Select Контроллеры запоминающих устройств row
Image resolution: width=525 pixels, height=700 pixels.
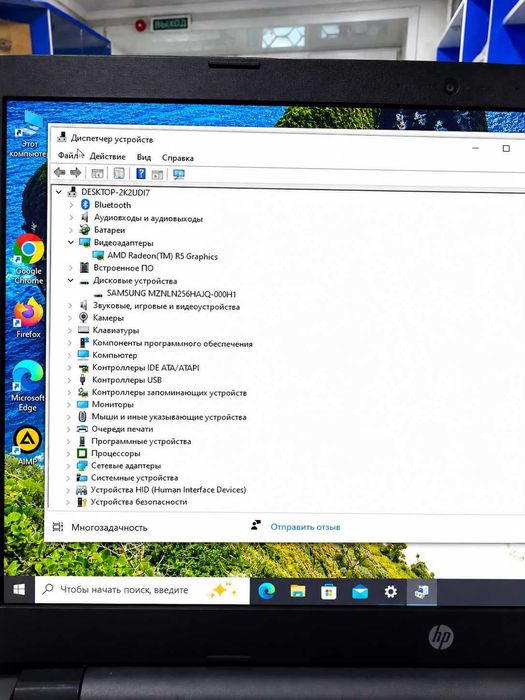point(169,392)
